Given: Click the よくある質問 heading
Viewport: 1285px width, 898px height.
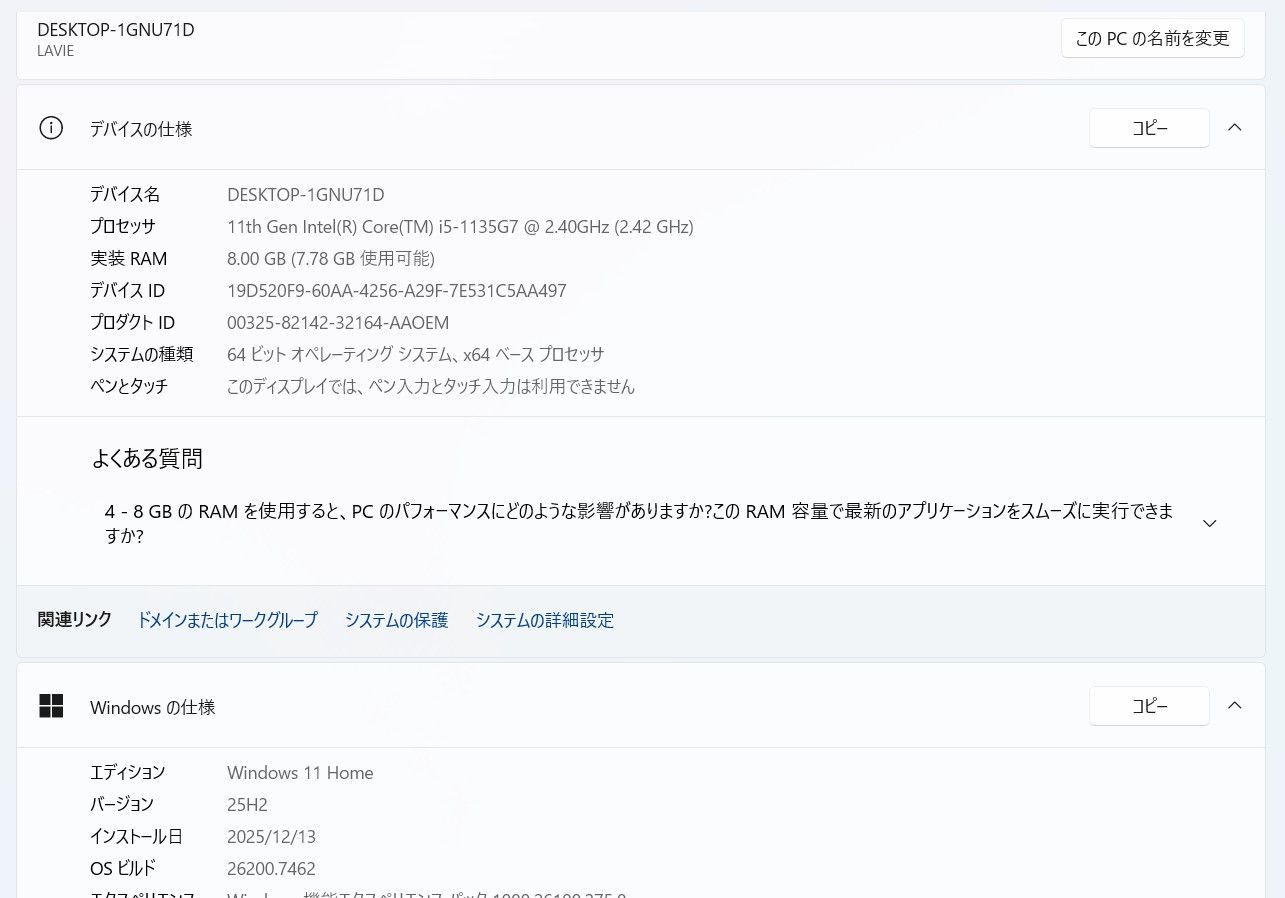Looking at the screenshot, I should coord(147,459).
